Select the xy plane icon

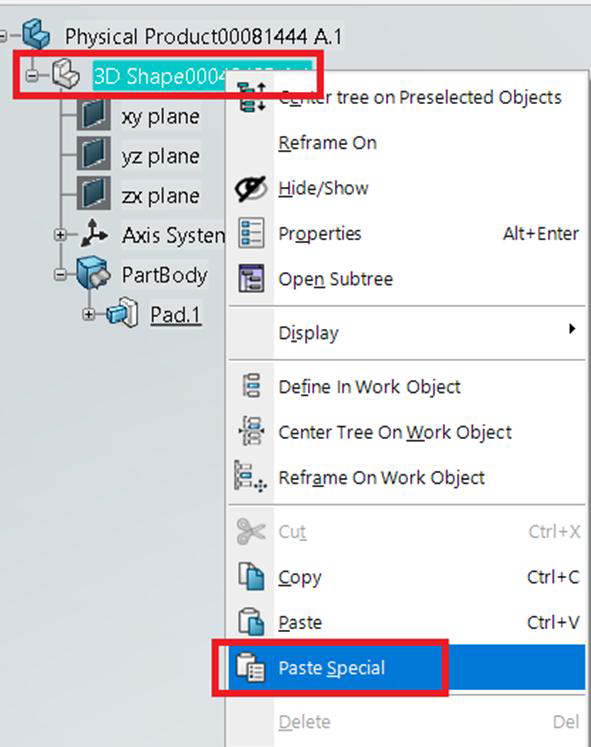[x=93, y=115]
